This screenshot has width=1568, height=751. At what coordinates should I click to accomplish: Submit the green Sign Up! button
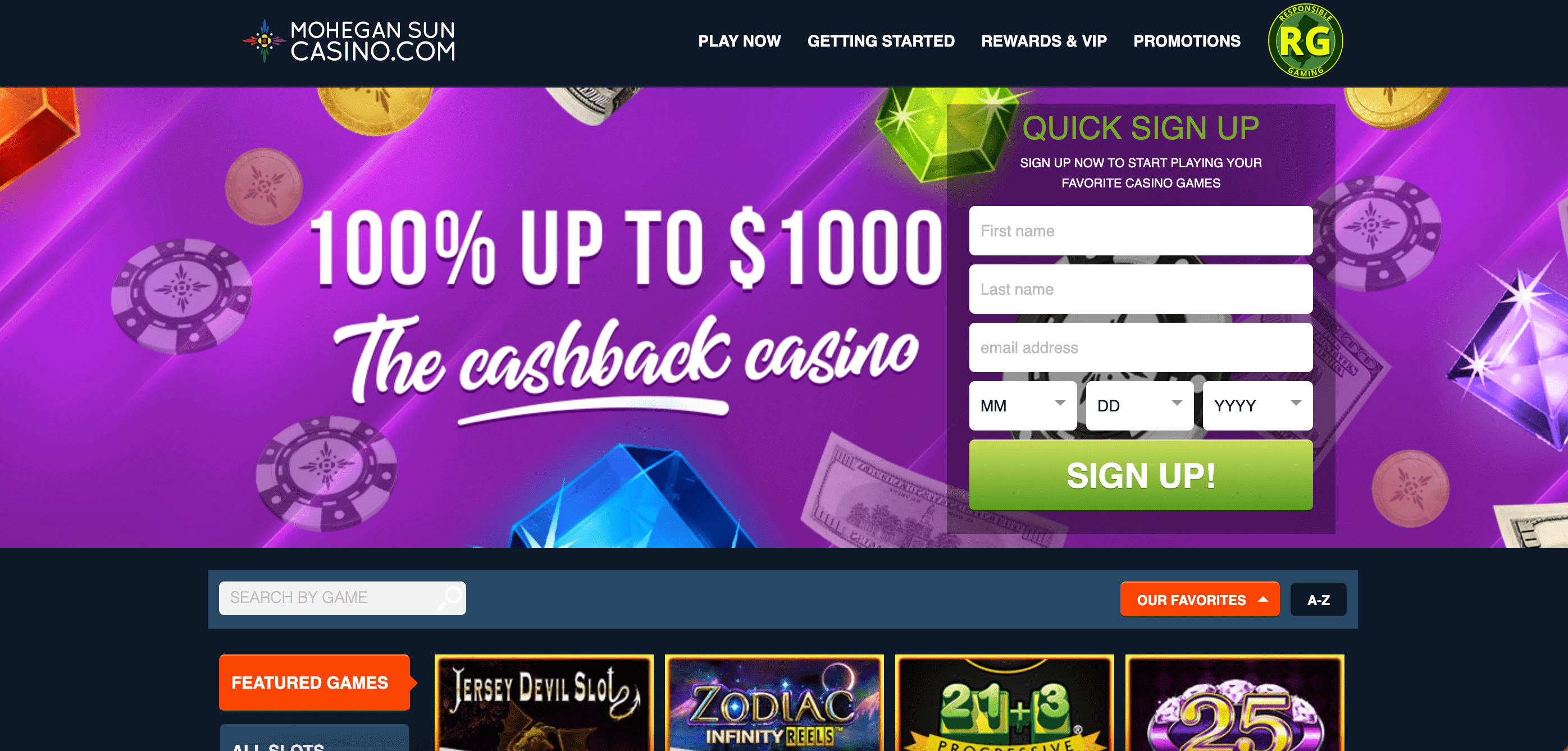(x=1141, y=475)
